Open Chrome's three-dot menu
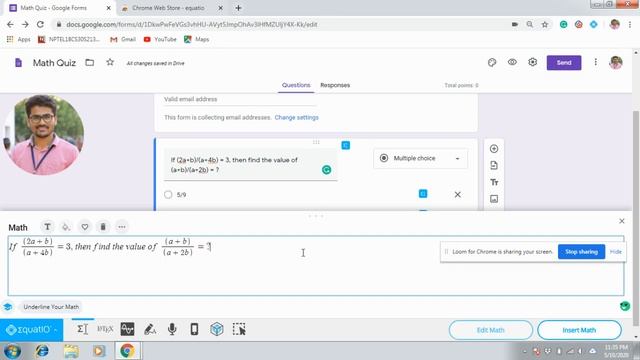Viewport: 640px width, 360px height. [630, 24]
